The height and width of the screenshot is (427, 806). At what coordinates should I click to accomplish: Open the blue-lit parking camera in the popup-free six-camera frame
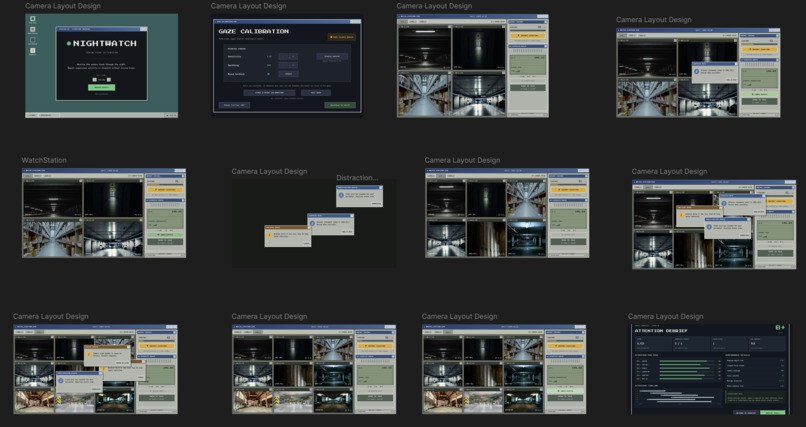tap(526, 239)
